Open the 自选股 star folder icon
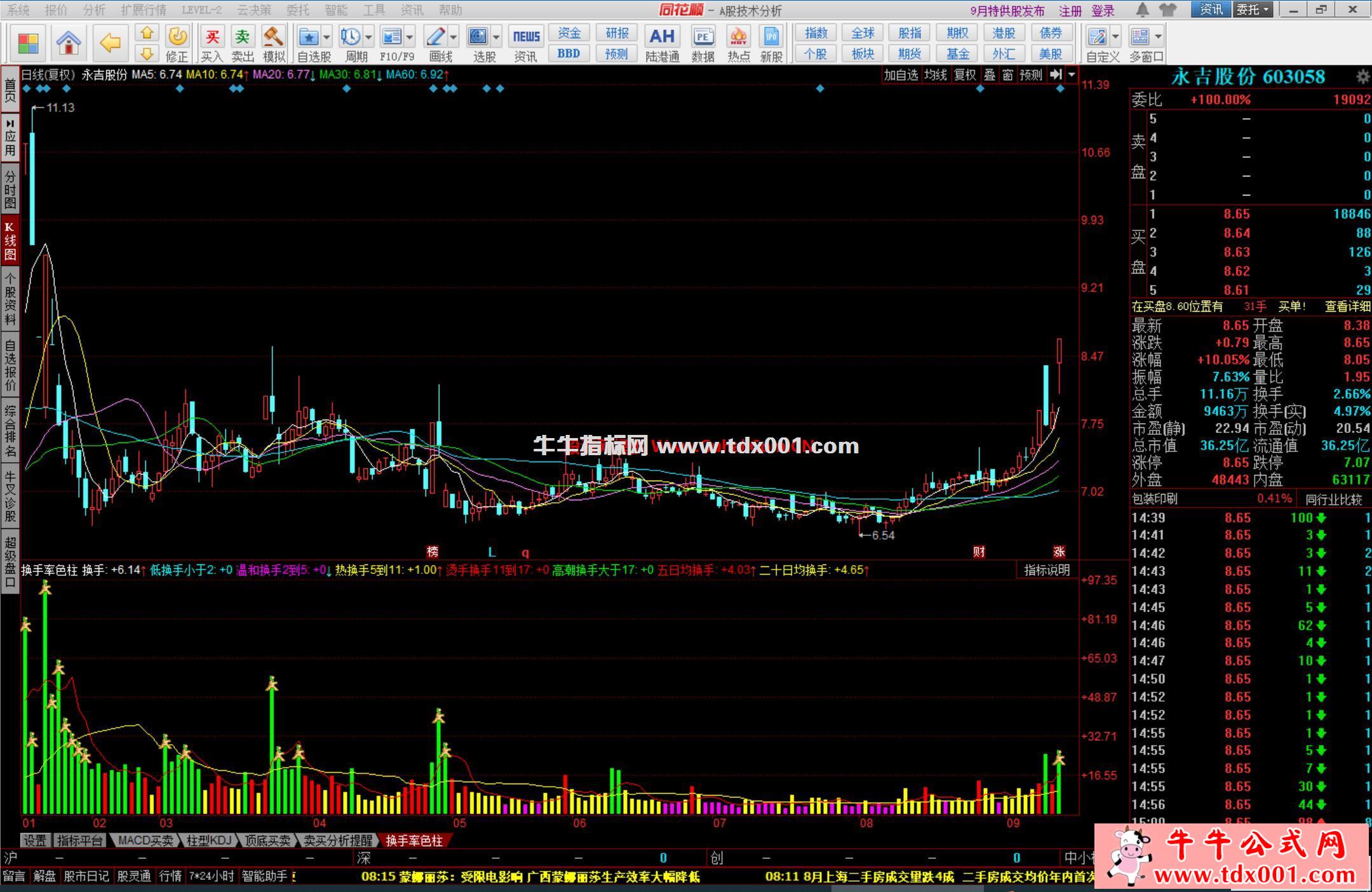 309,36
